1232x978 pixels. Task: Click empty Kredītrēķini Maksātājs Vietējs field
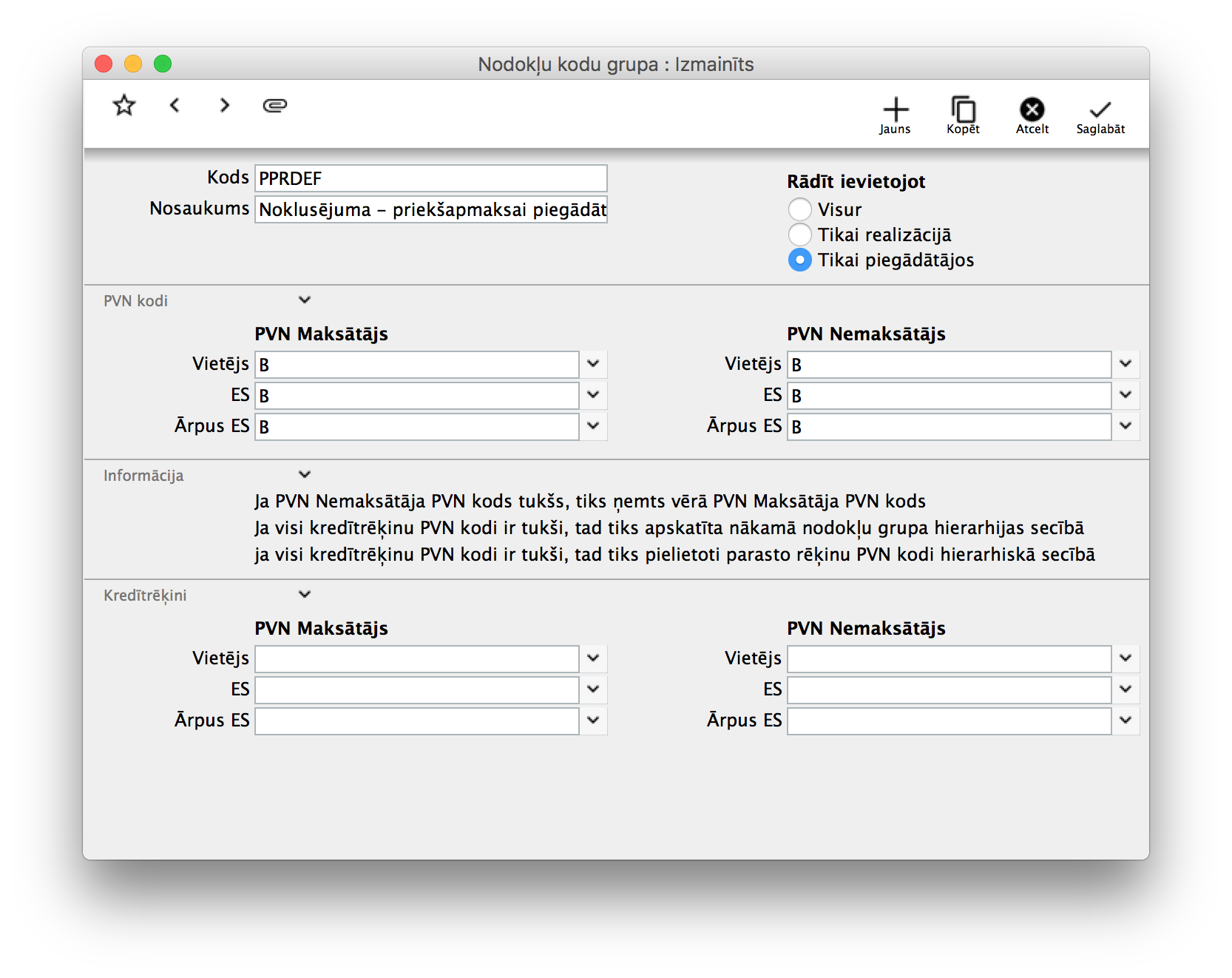[417, 659]
